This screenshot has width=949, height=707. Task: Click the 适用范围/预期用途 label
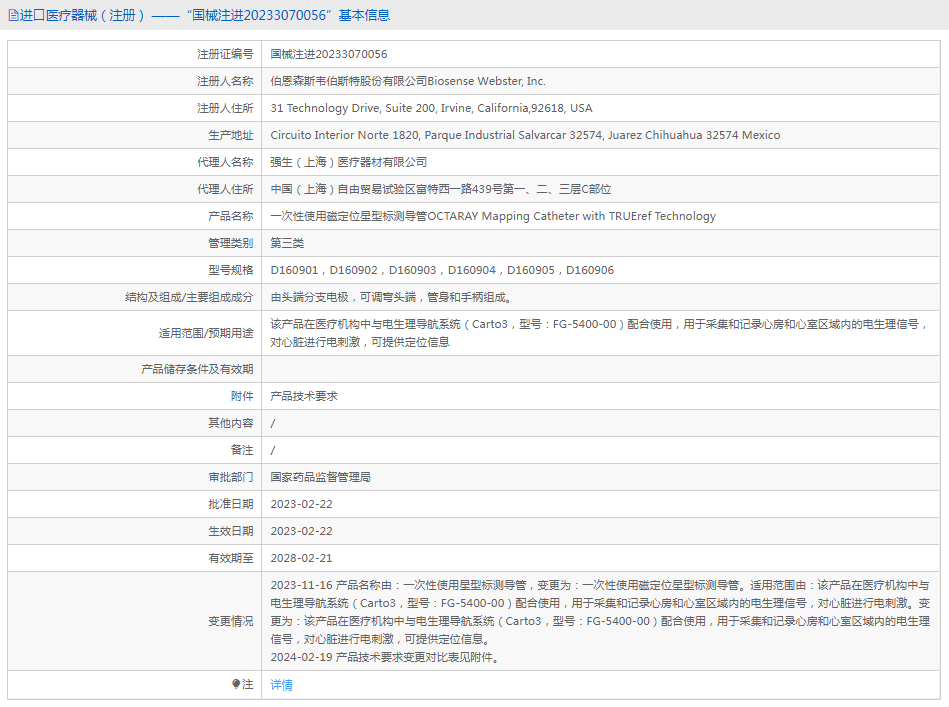pyautogui.click(x=206, y=333)
